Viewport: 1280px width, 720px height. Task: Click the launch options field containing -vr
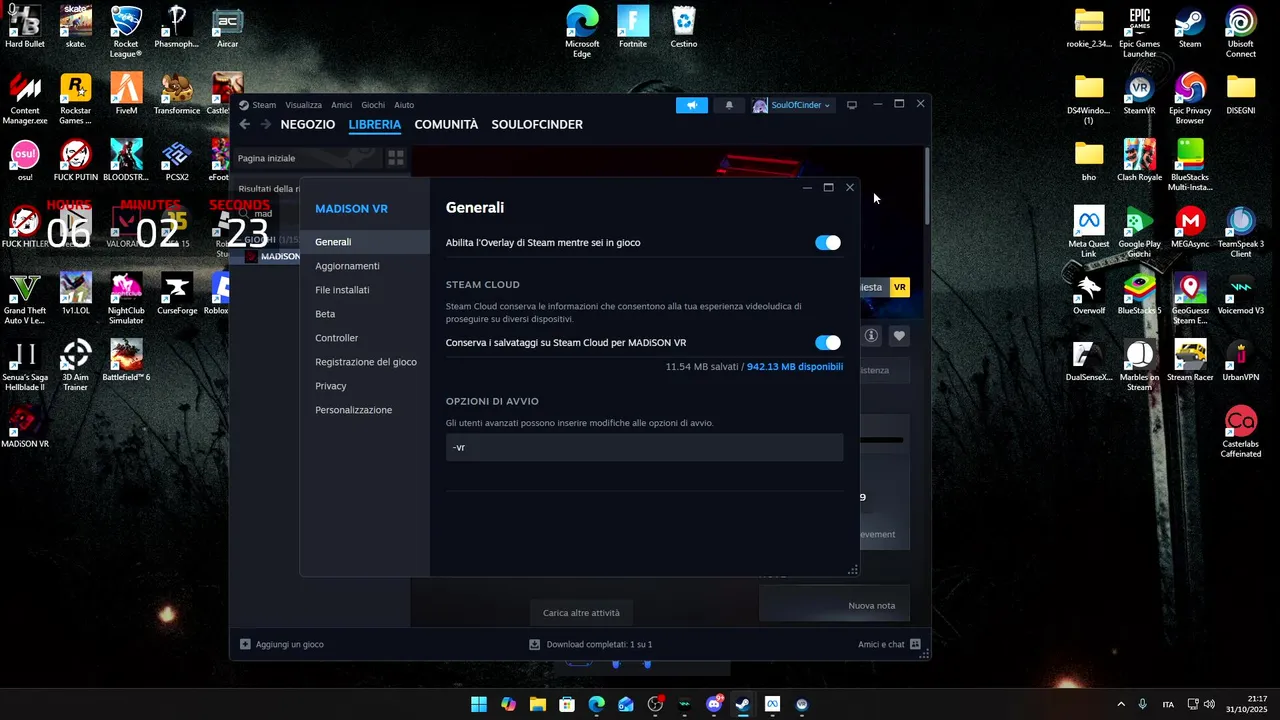point(644,447)
